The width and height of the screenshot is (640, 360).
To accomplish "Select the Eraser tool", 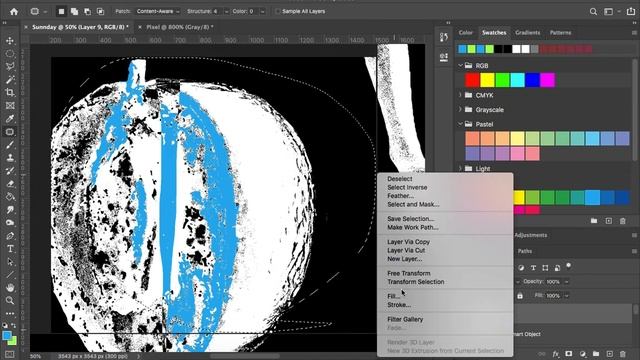I will (10, 184).
